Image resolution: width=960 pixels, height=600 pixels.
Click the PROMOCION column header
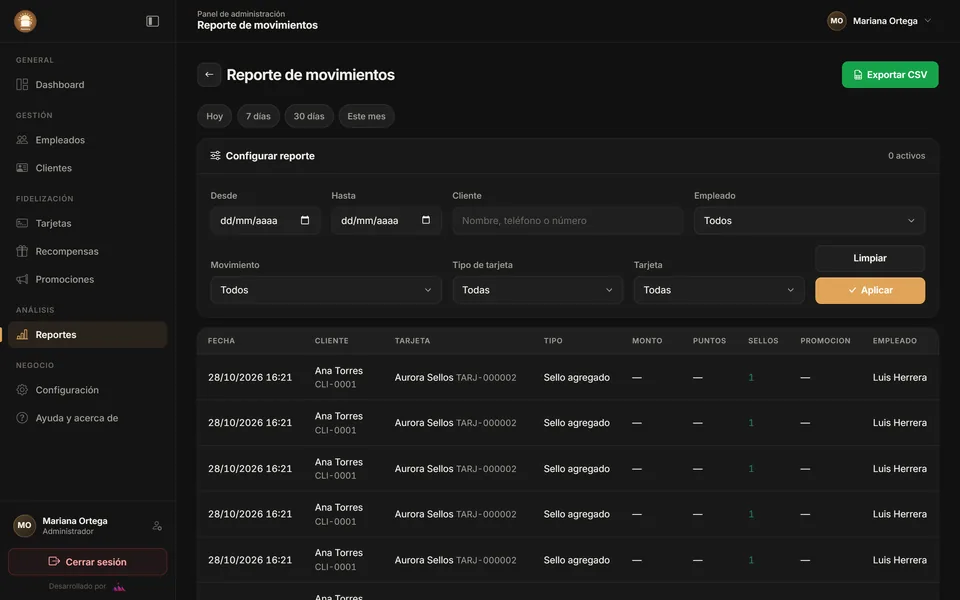click(x=825, y=340)
